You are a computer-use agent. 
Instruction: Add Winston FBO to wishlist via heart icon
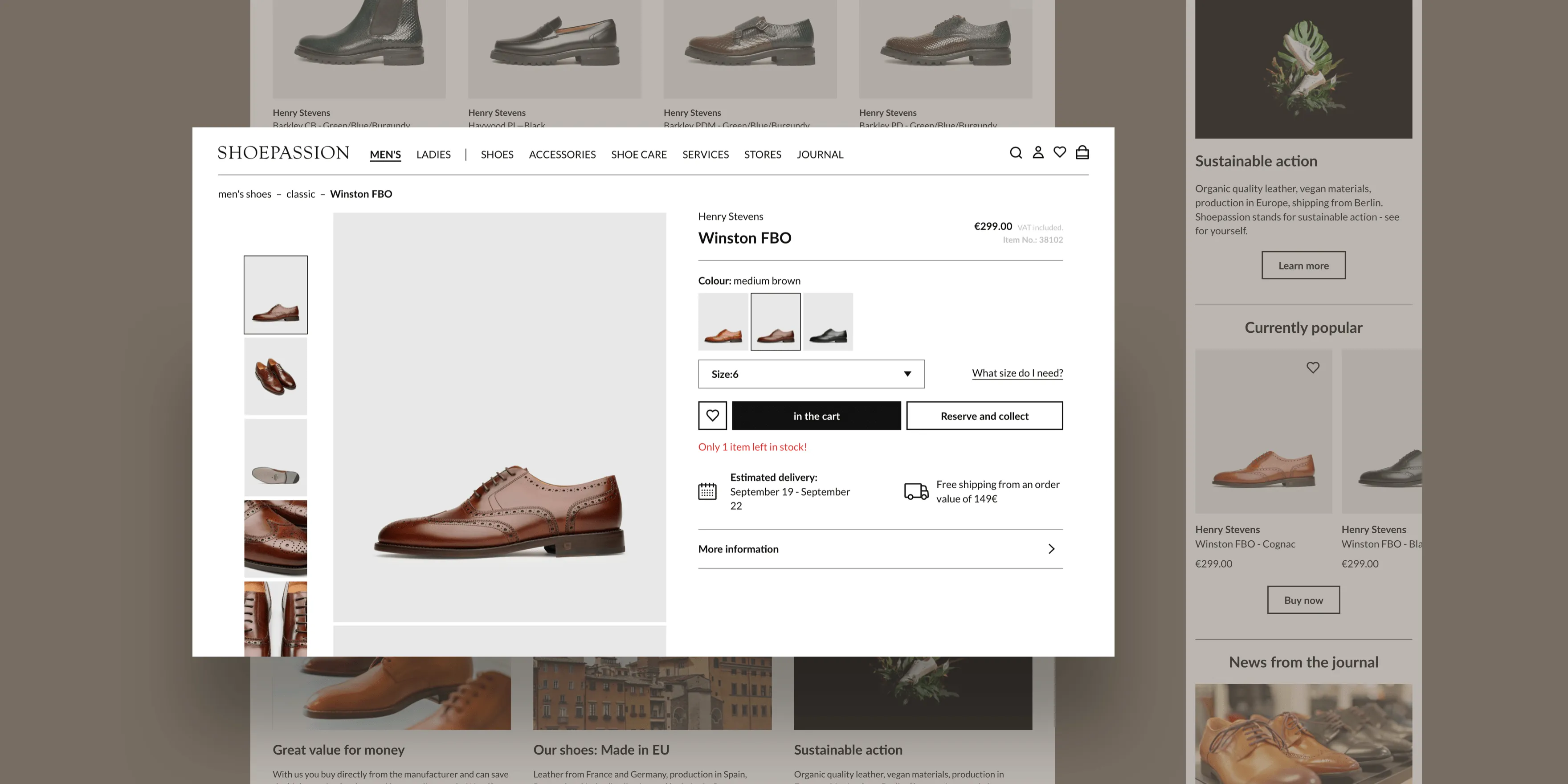(x=713, y=416)
